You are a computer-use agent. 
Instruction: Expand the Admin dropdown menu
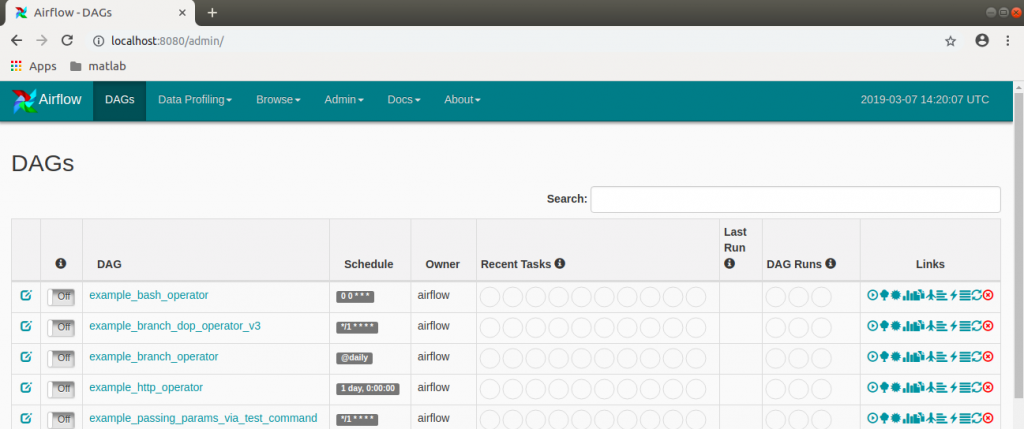coord(344,100)
